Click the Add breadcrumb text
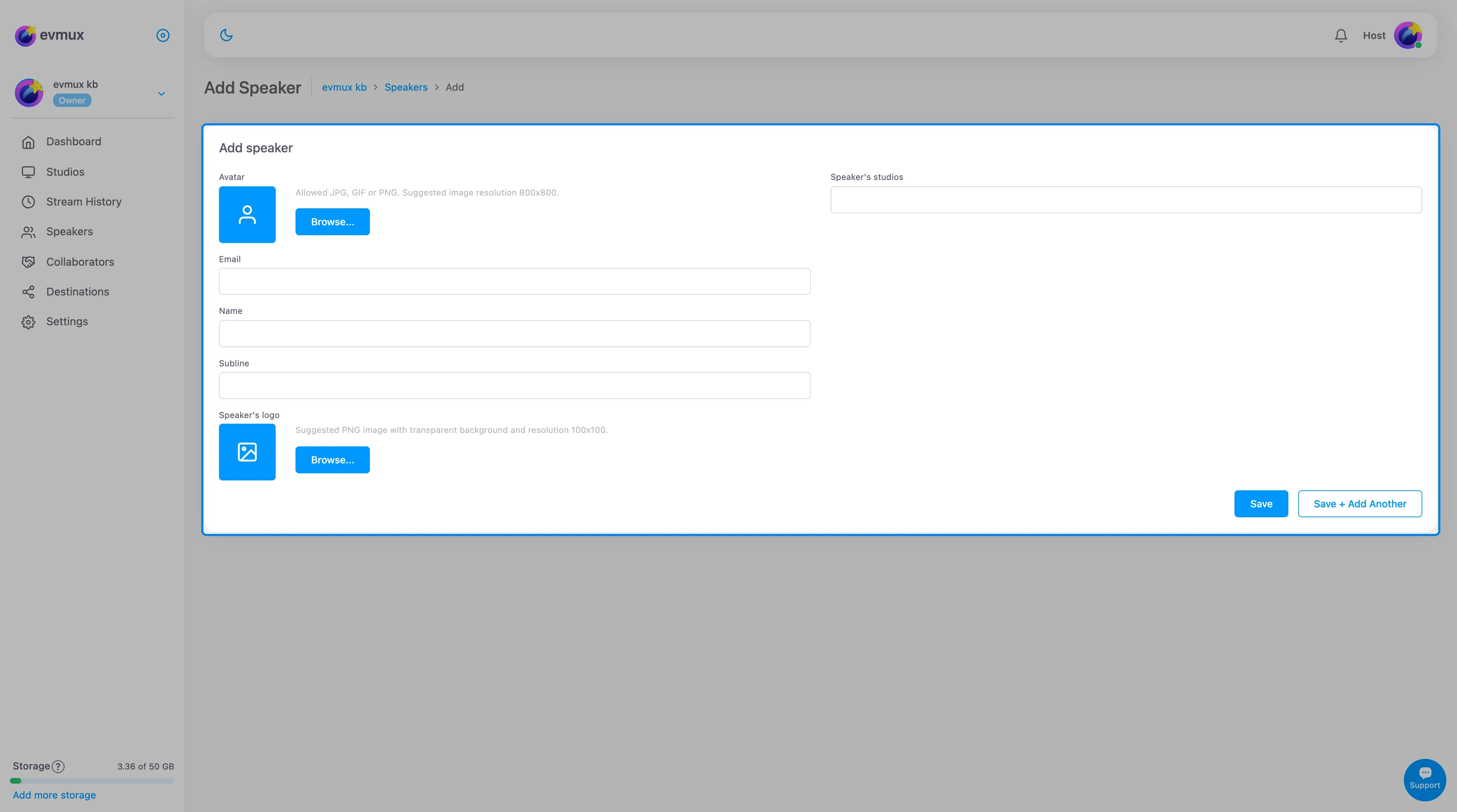The width and height of the screenshot is (1457, 812). point(455,87)
